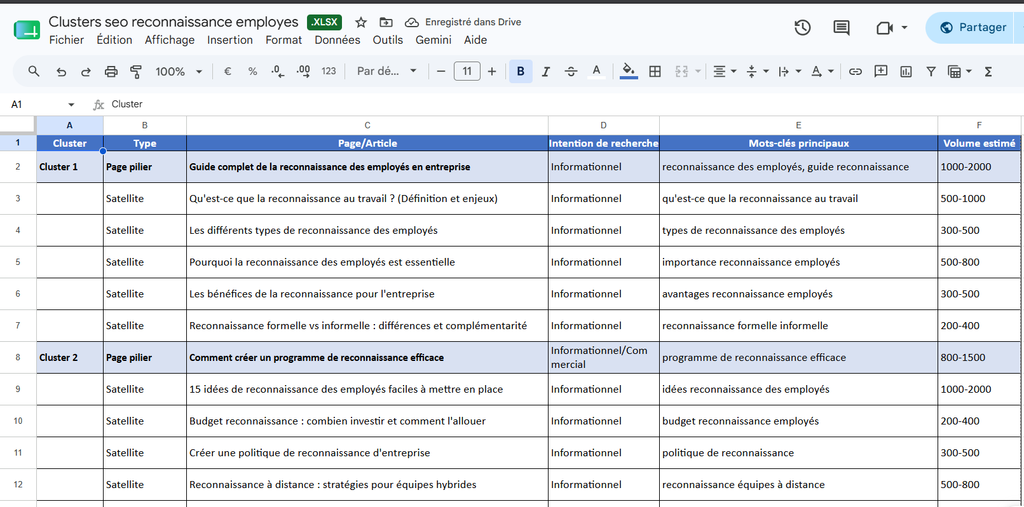Open comments history icon at top right

841,27
